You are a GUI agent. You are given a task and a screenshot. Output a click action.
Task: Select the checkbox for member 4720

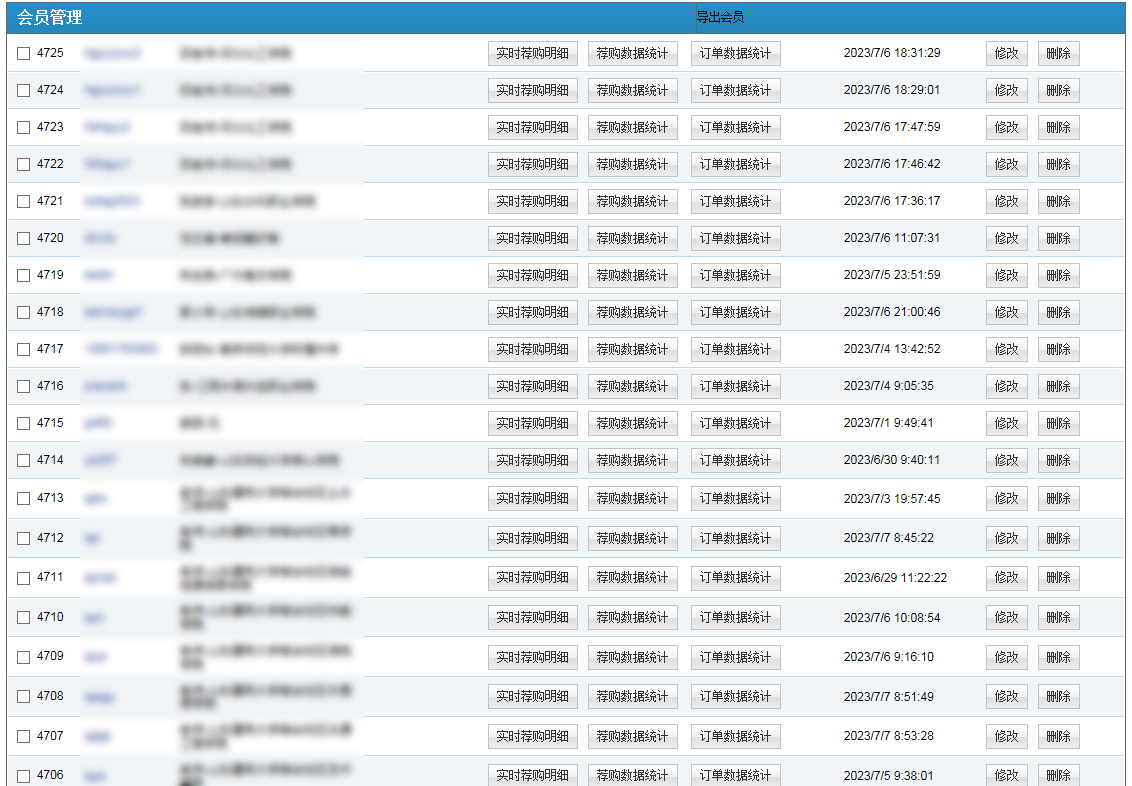(x=24, y=238)
